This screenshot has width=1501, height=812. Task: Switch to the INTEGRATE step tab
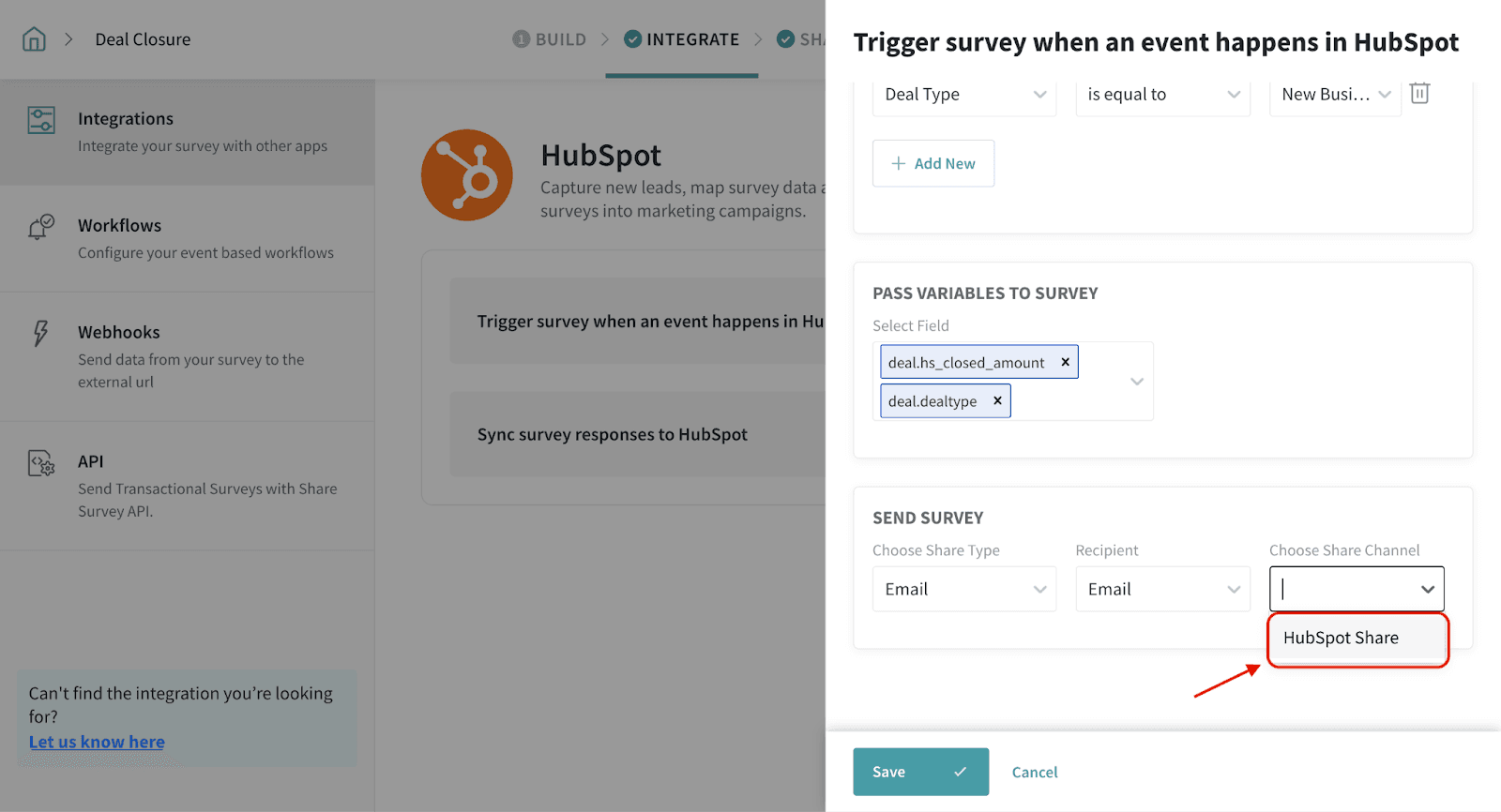682,39
